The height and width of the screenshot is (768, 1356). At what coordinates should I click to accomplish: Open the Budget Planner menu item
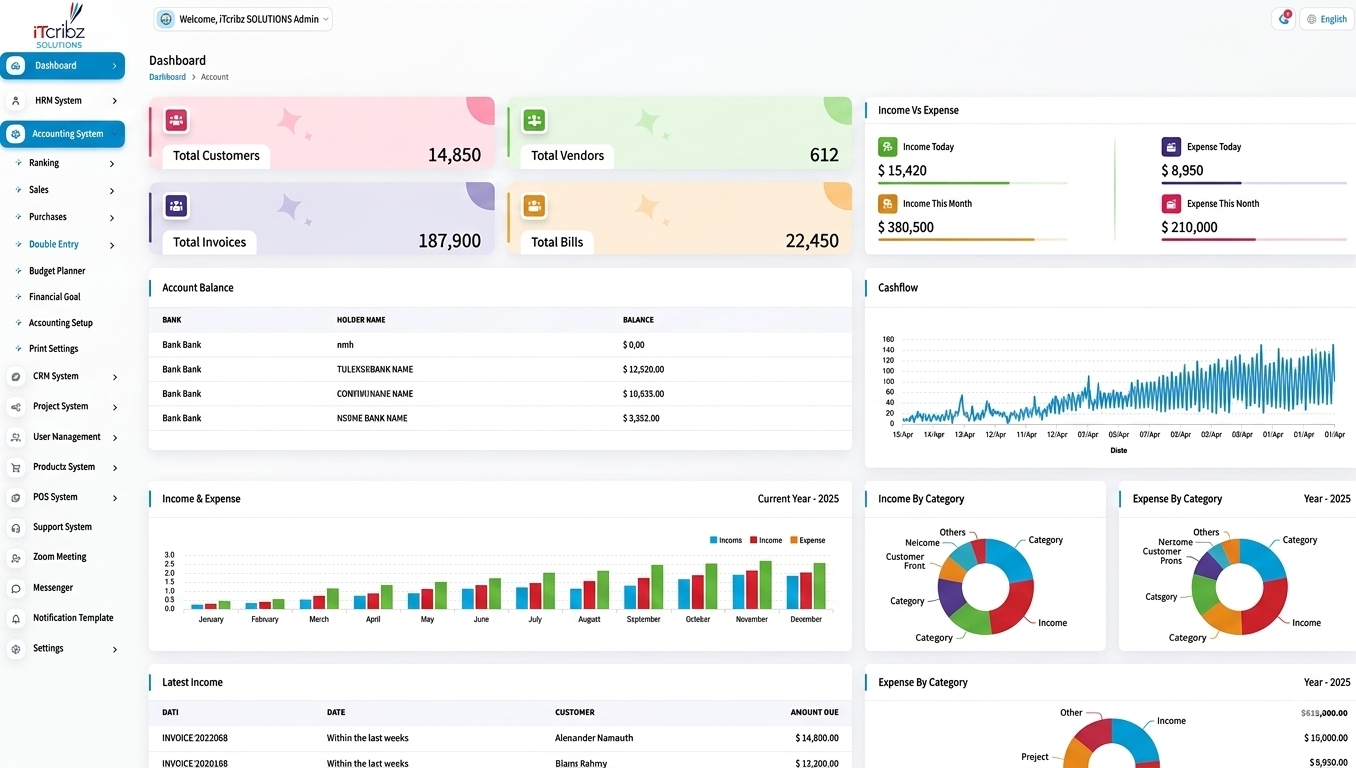click(57, 271)
